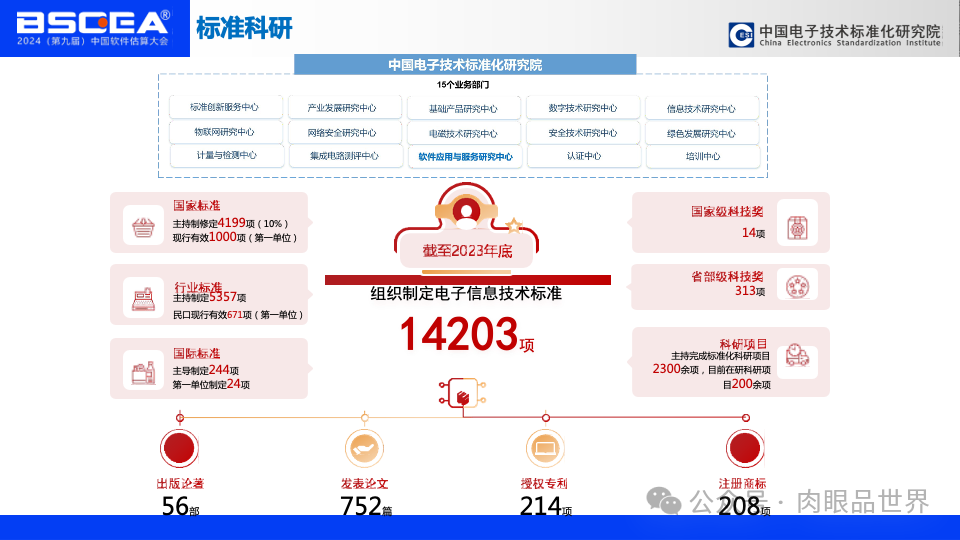960x540 pixels.
Task: Select the cash register icon beside 行业标准
Action: (143, 299)
